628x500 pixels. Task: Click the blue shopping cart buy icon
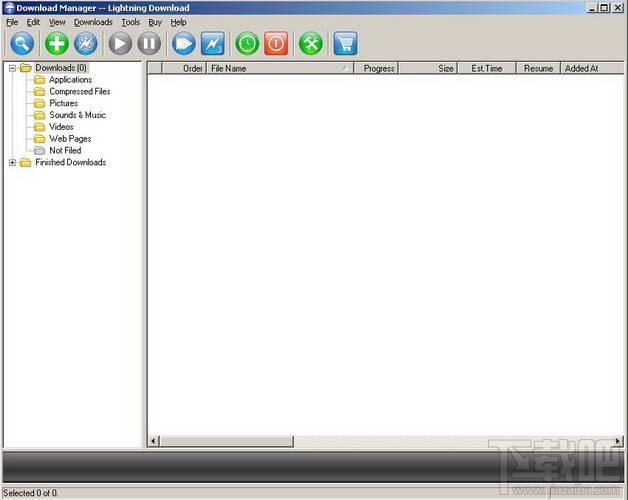[x=345, y=43]
